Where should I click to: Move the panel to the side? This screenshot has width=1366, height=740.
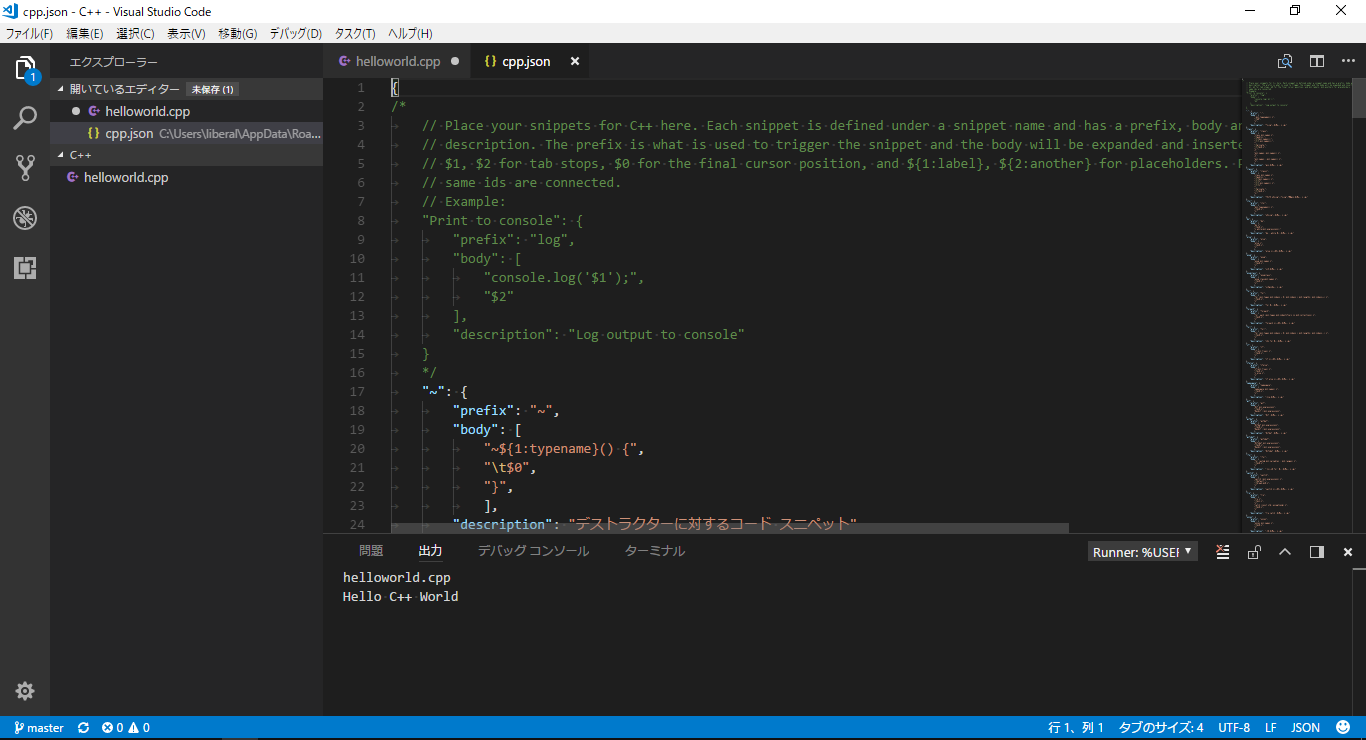(1316, 552)
